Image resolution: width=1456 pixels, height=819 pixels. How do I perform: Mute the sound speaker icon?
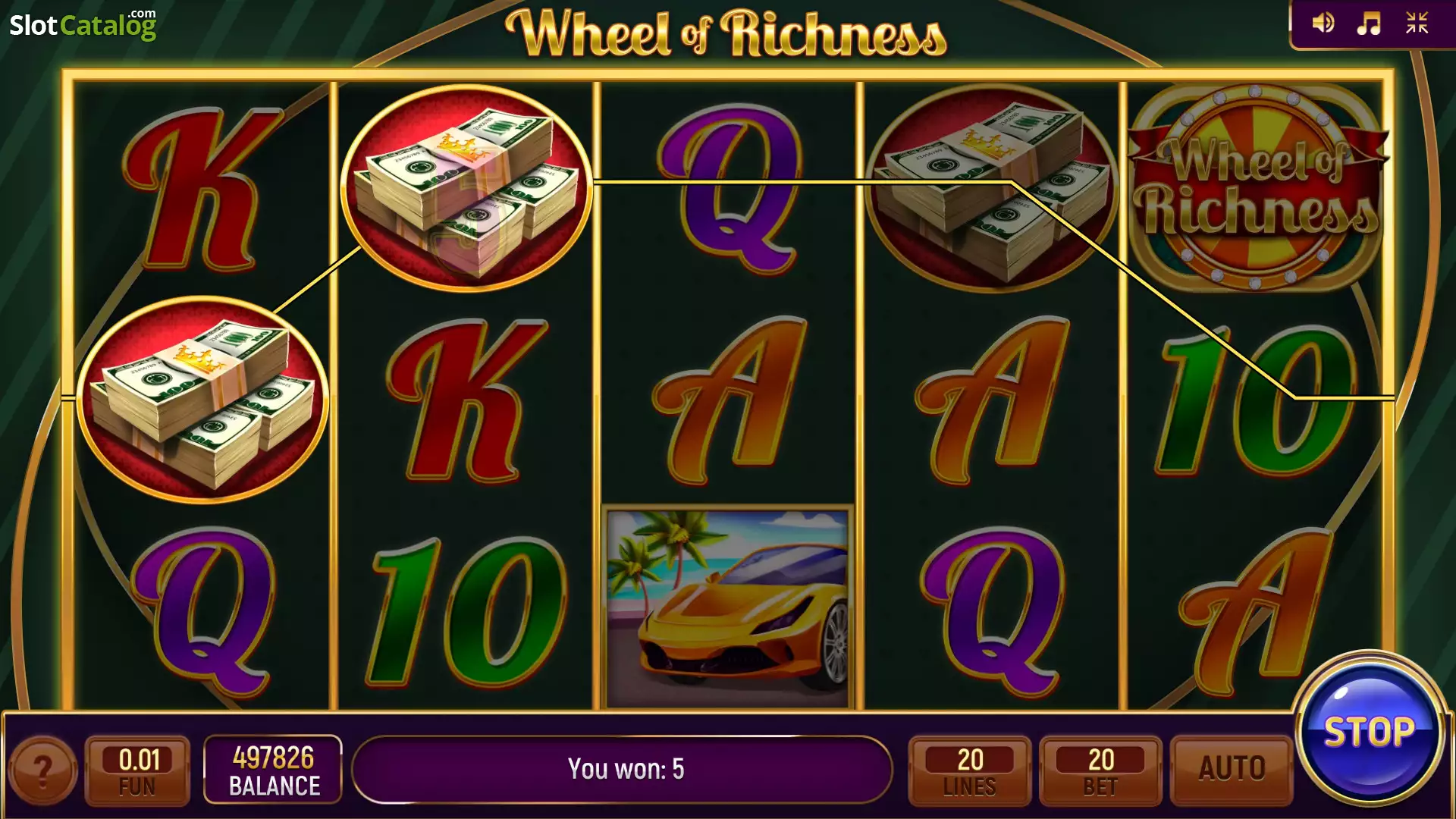(x=1323, y=24)
